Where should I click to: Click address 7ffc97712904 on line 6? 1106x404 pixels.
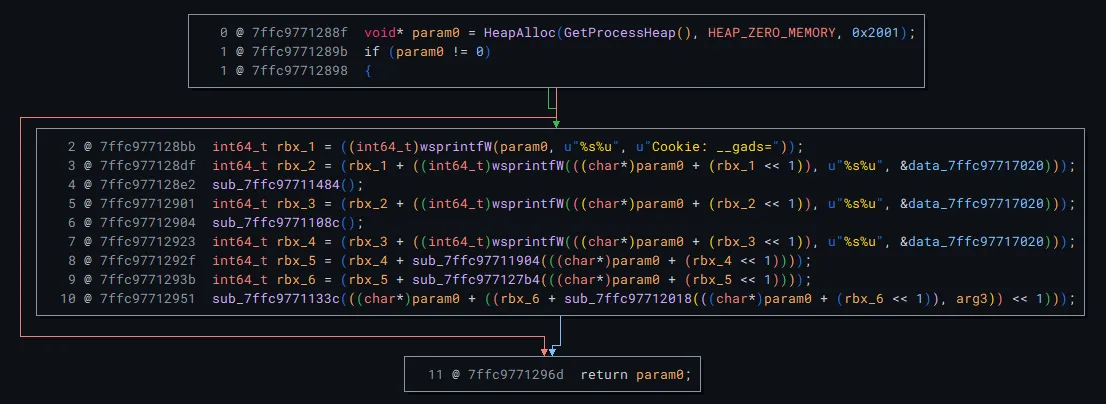148,223
